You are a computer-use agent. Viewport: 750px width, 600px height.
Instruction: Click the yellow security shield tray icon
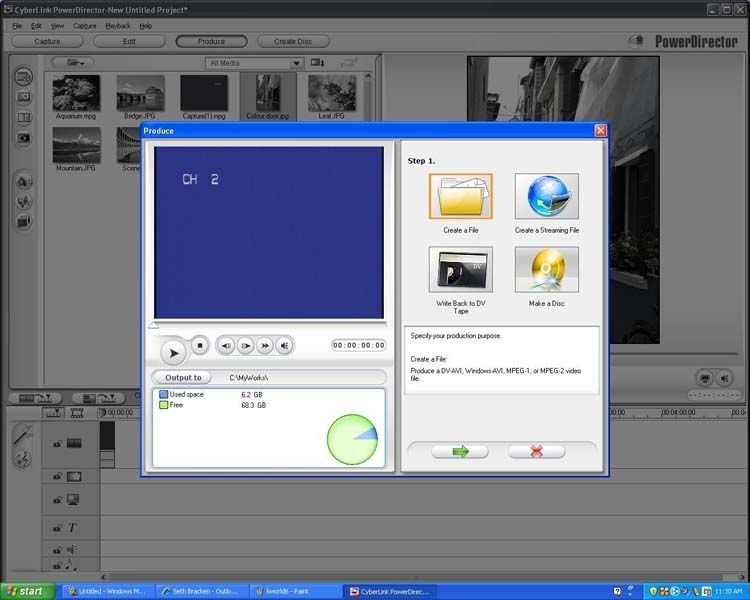pyautogui.click(x=653, y=591)
